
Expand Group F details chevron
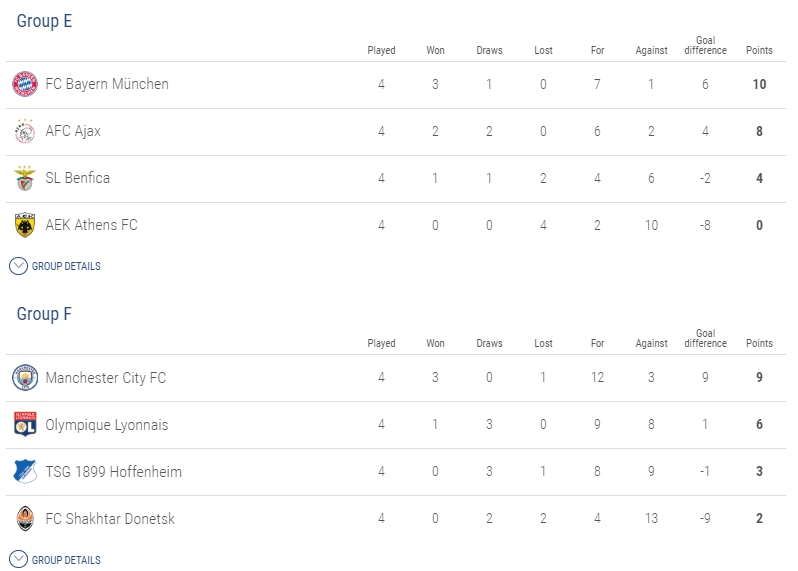click(x=19, y=560)
